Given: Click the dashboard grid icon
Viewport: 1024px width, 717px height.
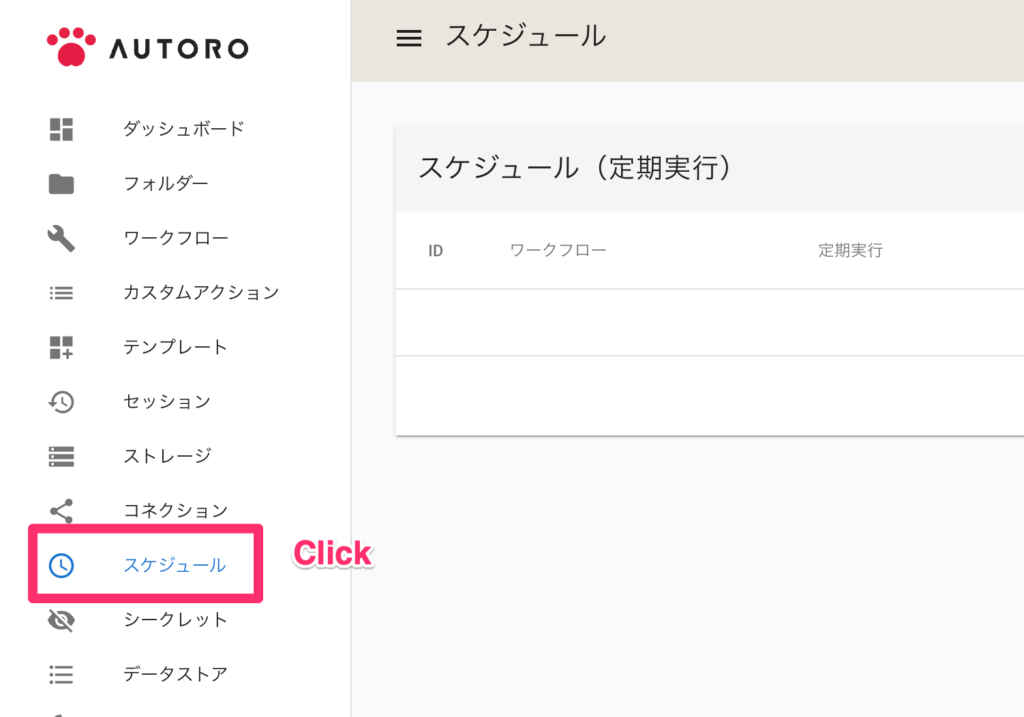Looking at the screenshot, I should [x=61, y=129].
